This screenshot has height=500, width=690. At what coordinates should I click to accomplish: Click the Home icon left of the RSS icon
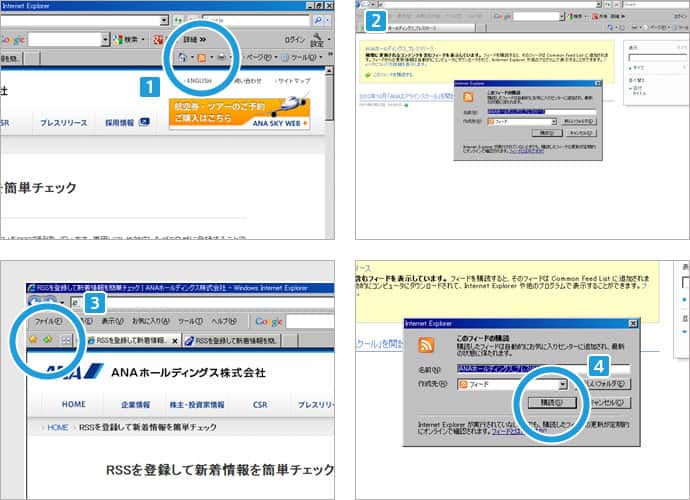point(180,58)
